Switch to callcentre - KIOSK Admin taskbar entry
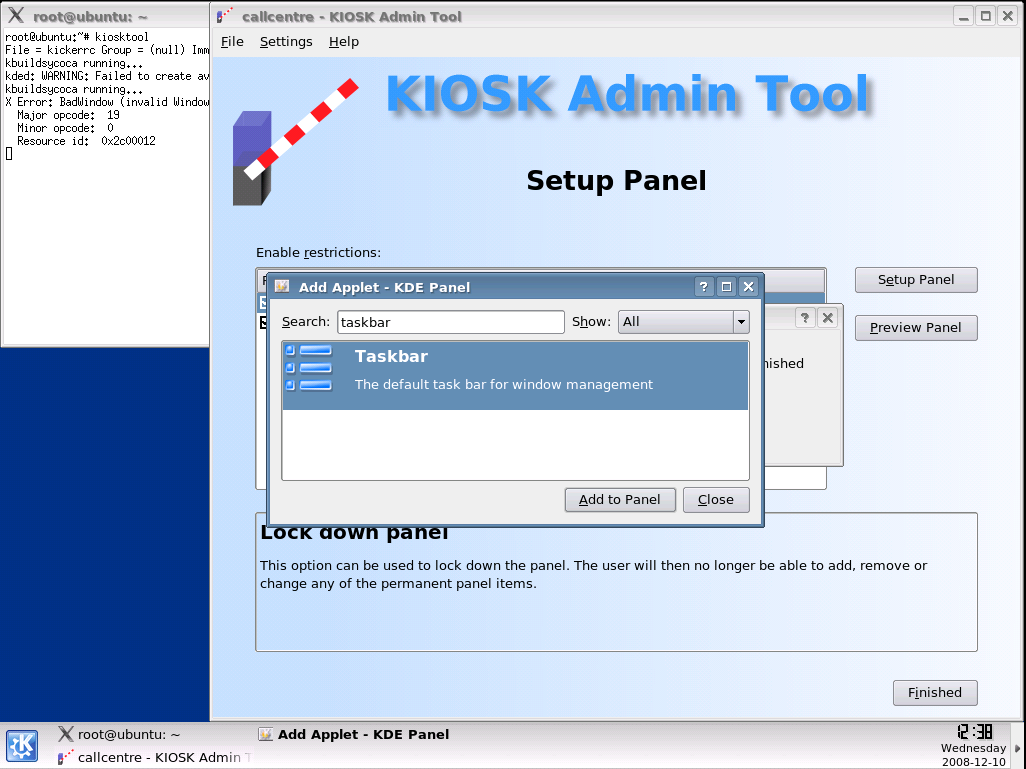This screenshot has height=769, width=1026. [154, 757]
